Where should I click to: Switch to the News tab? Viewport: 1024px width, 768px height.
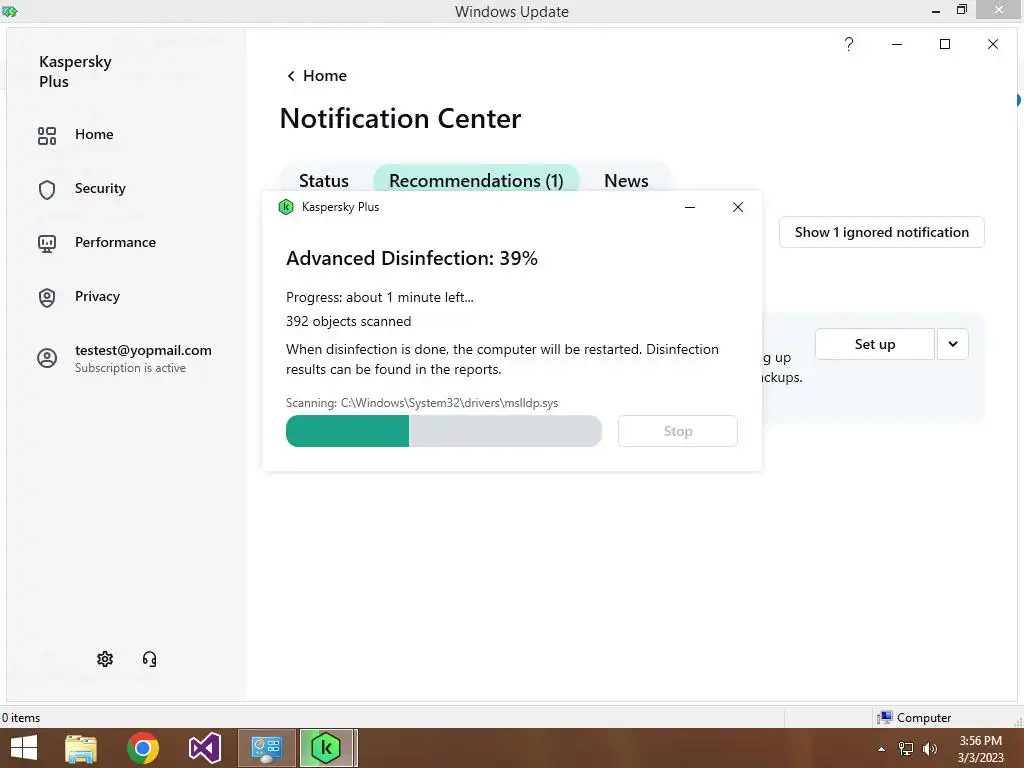tap(626, 181)
